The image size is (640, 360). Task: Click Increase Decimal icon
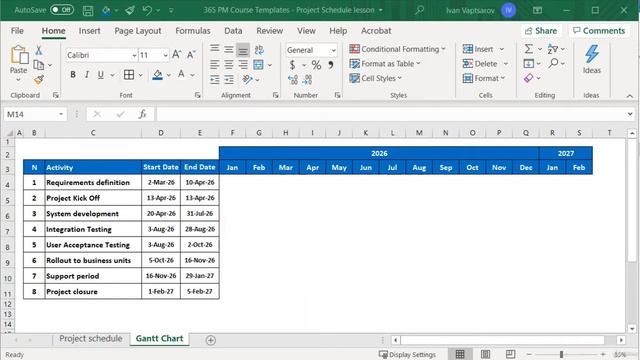293,79
